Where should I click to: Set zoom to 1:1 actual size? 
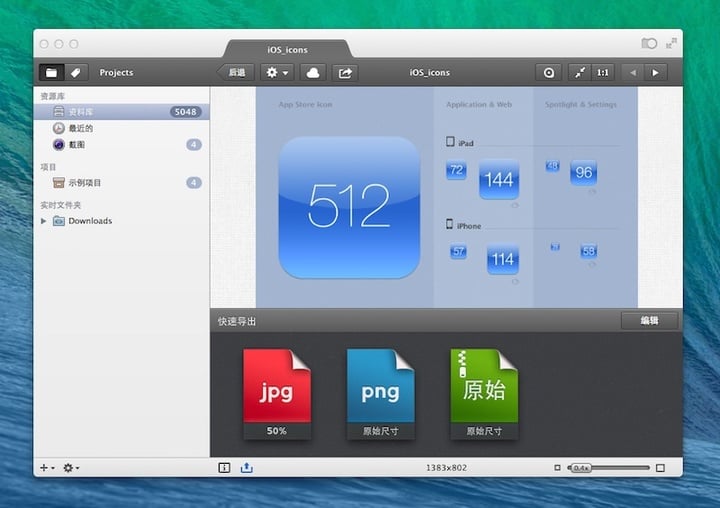[603, 73]
